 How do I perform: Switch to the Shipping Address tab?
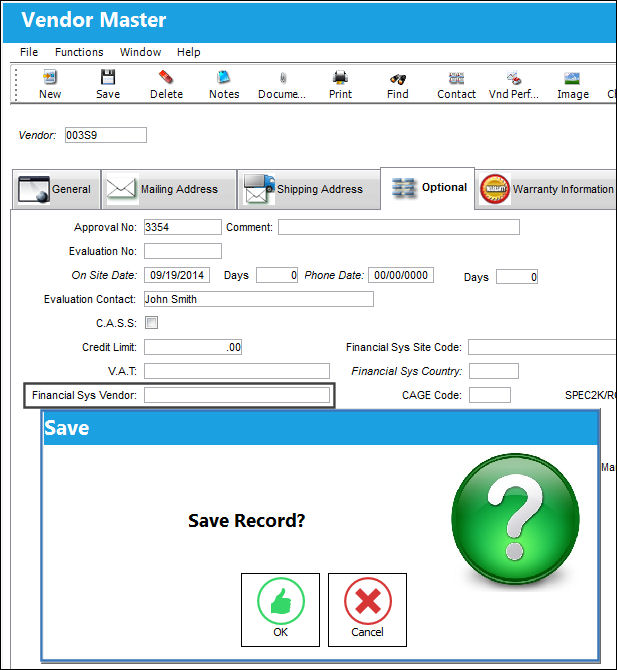pos(308,189)
